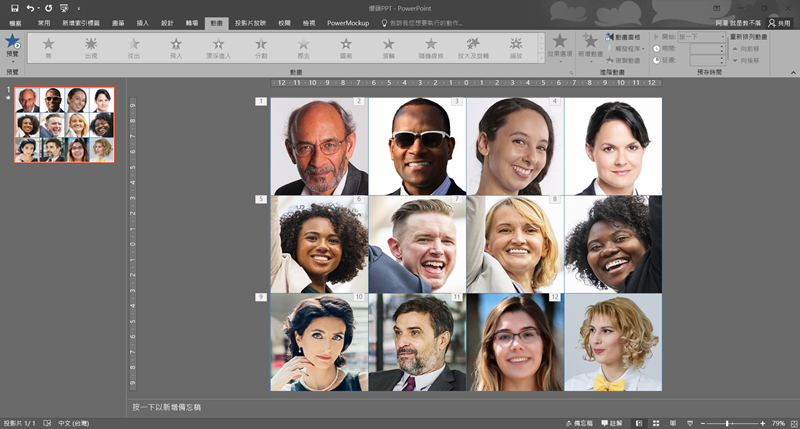This screenshot has height=429, width=800.
Task: Select the Fly In (飛入) animation effect
Action: point(176,46)
